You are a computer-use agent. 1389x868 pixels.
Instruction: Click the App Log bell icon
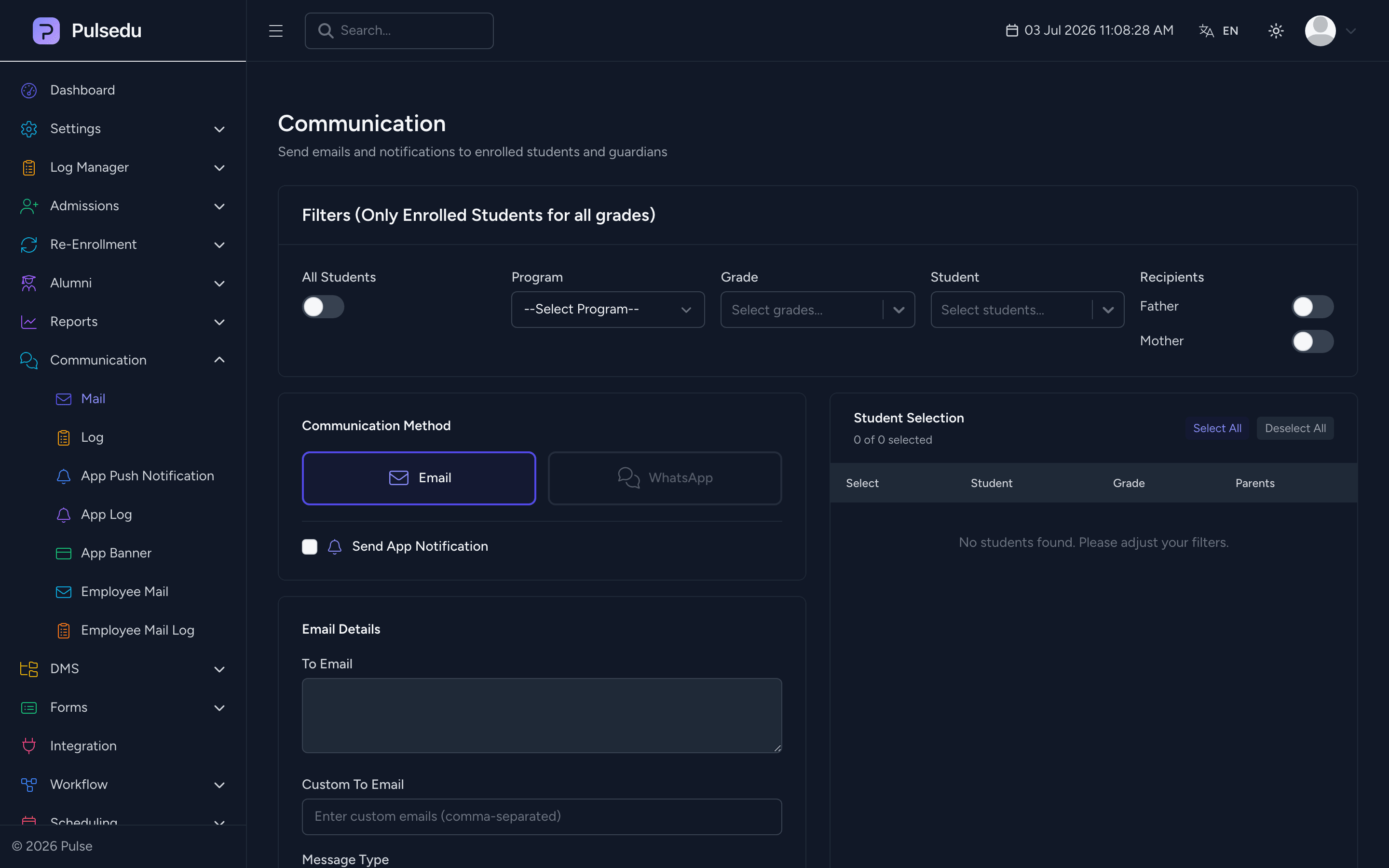64,515
